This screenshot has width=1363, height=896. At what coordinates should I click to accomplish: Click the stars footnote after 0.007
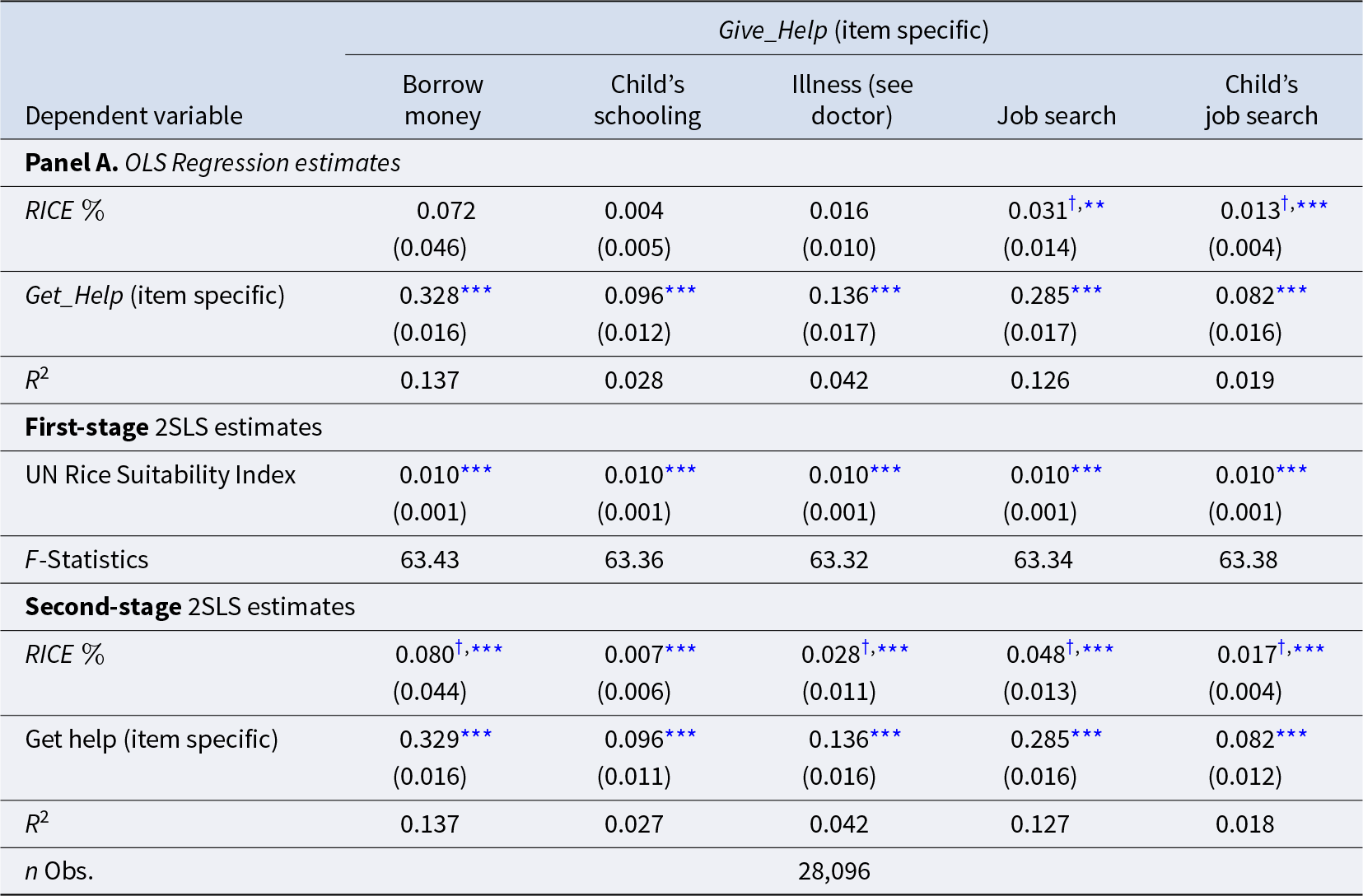tap(680, 650)
